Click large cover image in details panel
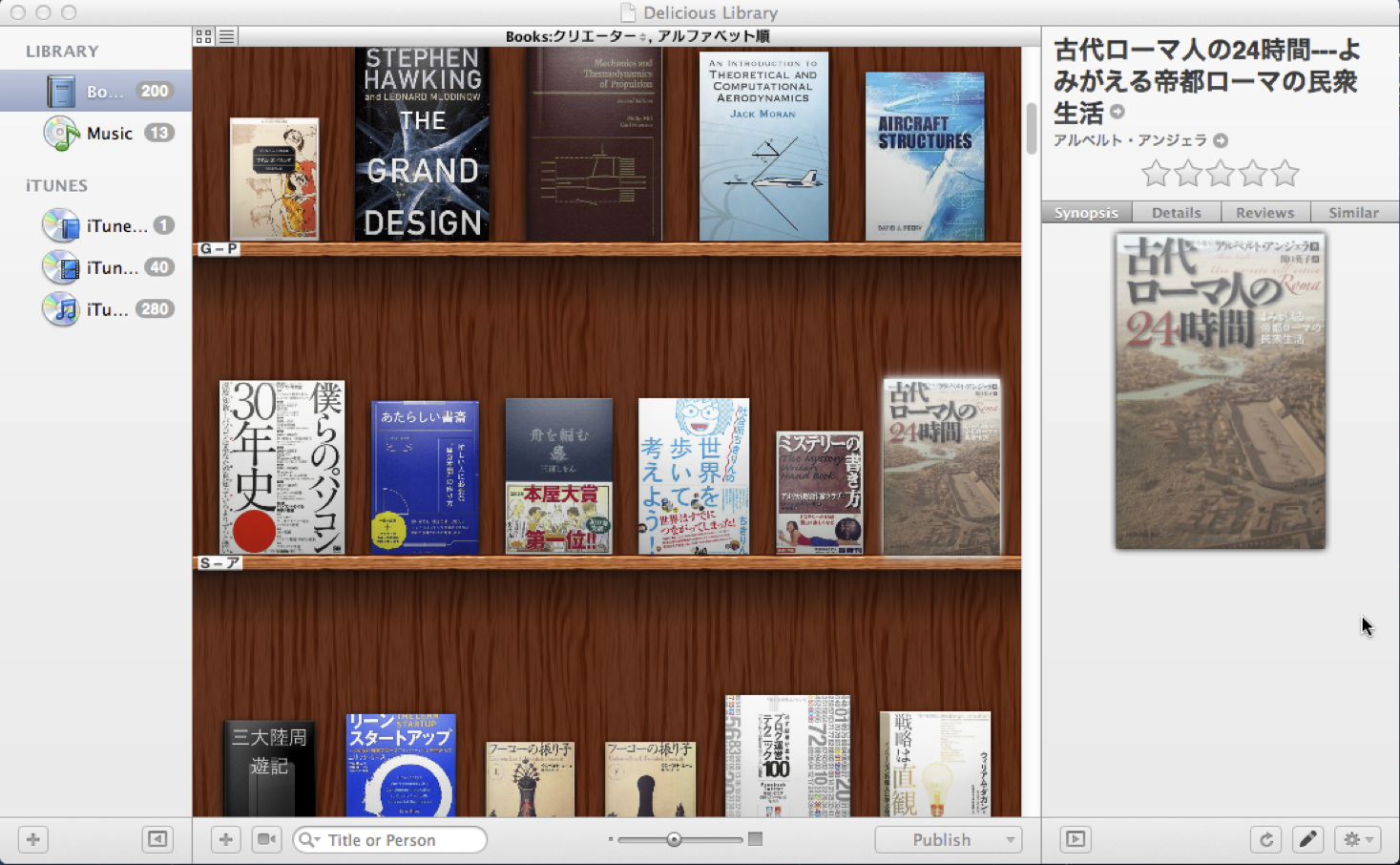This screenshot has height=865, width=1400. point(1221,391)
